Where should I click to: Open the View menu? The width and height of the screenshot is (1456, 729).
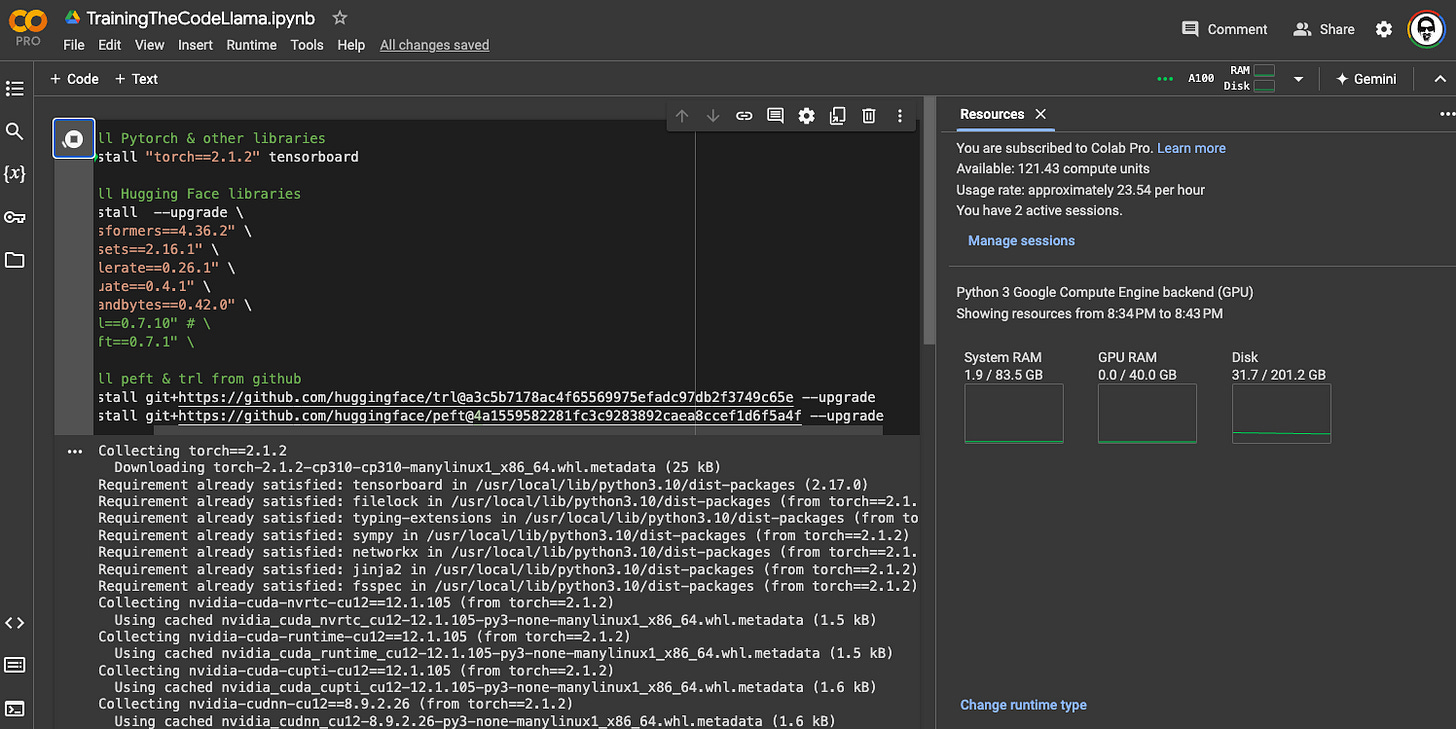(149, 45)
